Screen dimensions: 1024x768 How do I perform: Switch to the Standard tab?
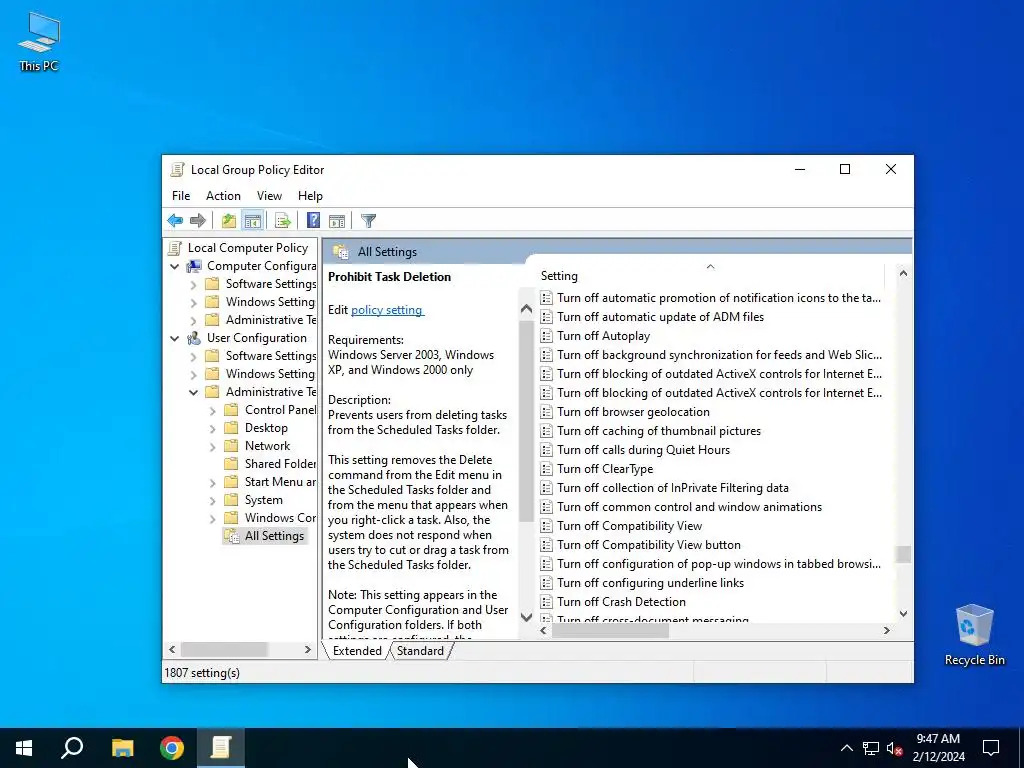[420, 651]
